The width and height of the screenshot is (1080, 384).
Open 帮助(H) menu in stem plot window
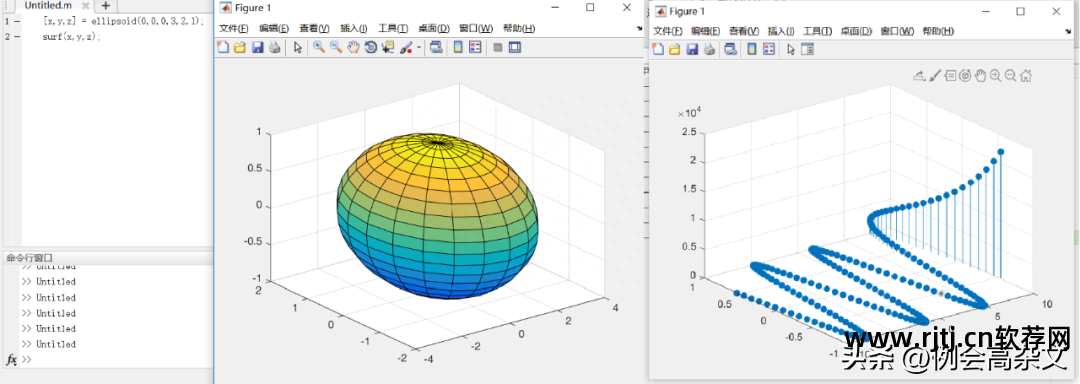pos(938,31)
